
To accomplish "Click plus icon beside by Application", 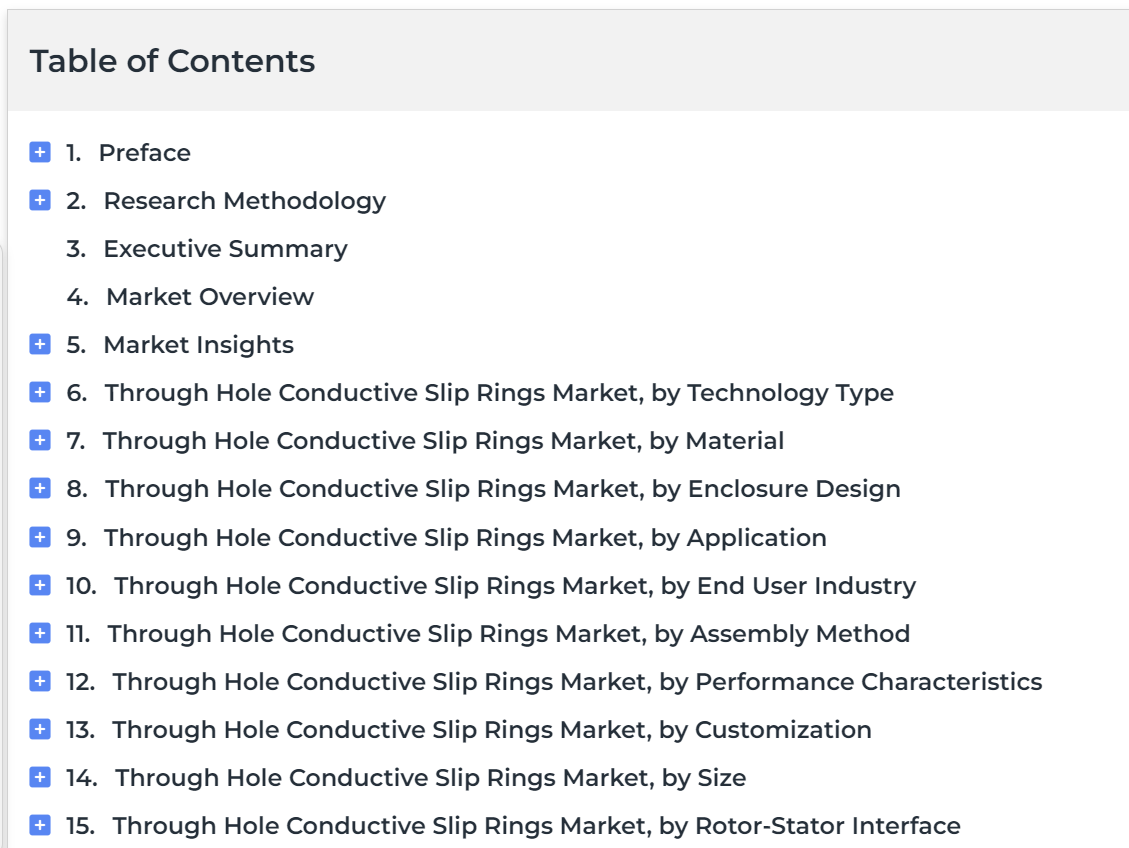I will (40, 537).
